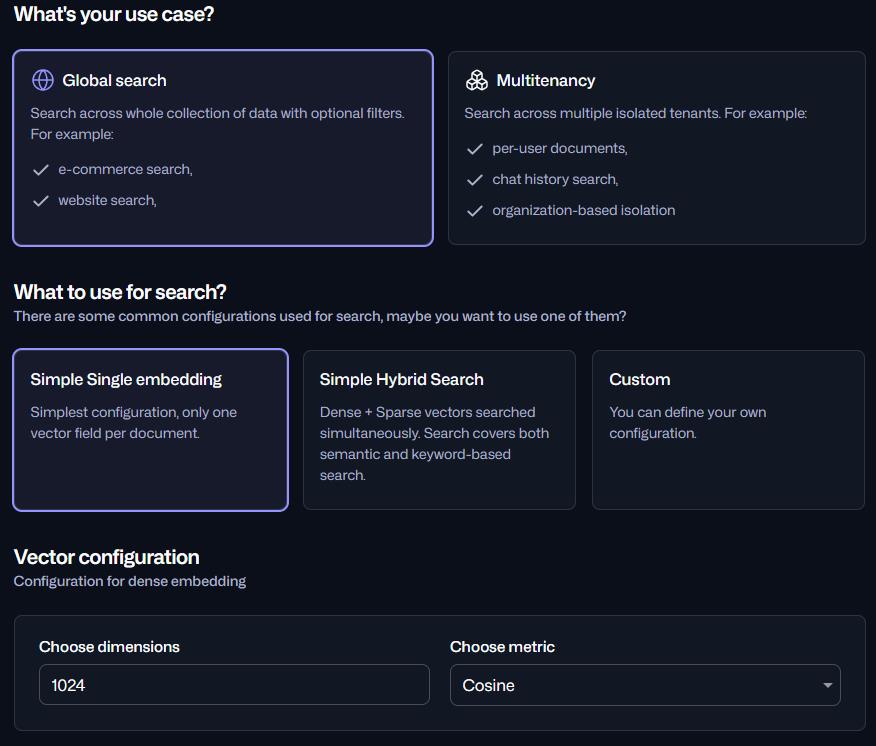Click checkmark icon next to chat history search
Viewport: 876px width, 746px height.
[x=475, y=180]
